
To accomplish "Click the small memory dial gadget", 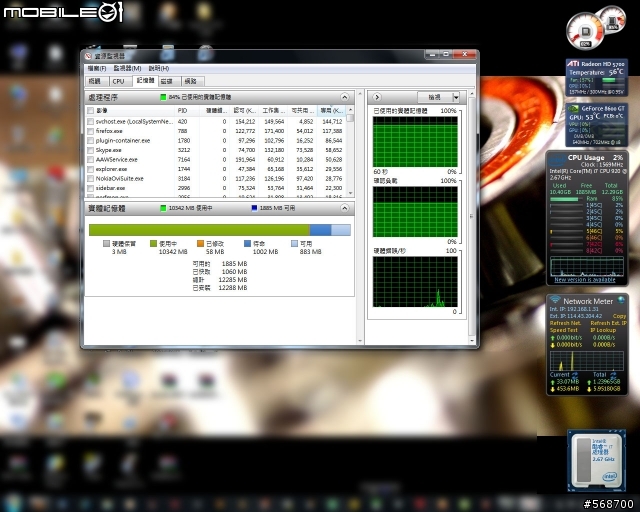I will (x=613, y=19).
